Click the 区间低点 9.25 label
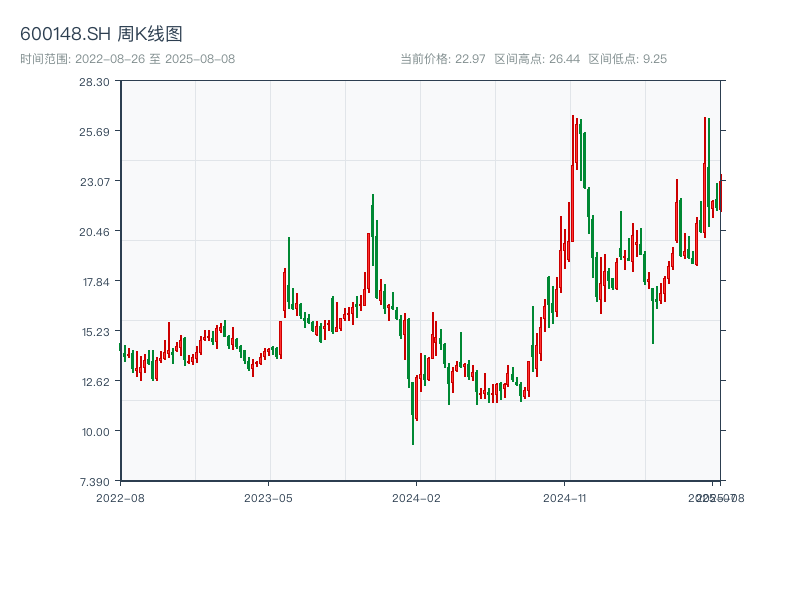The height and width of the screenshot is (600, 800). 627,59
